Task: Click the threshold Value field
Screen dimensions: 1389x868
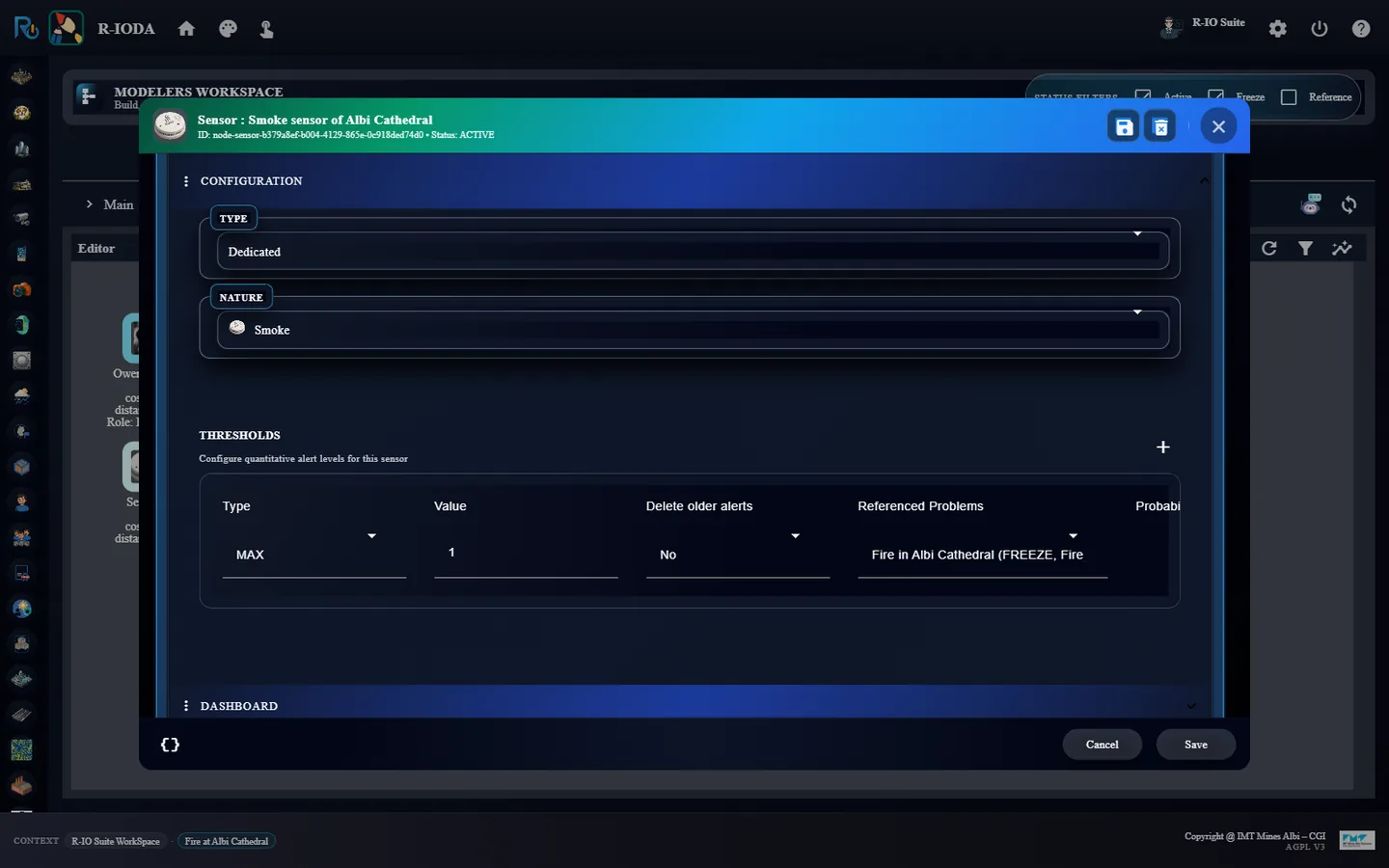Action: tap(526, 554)
